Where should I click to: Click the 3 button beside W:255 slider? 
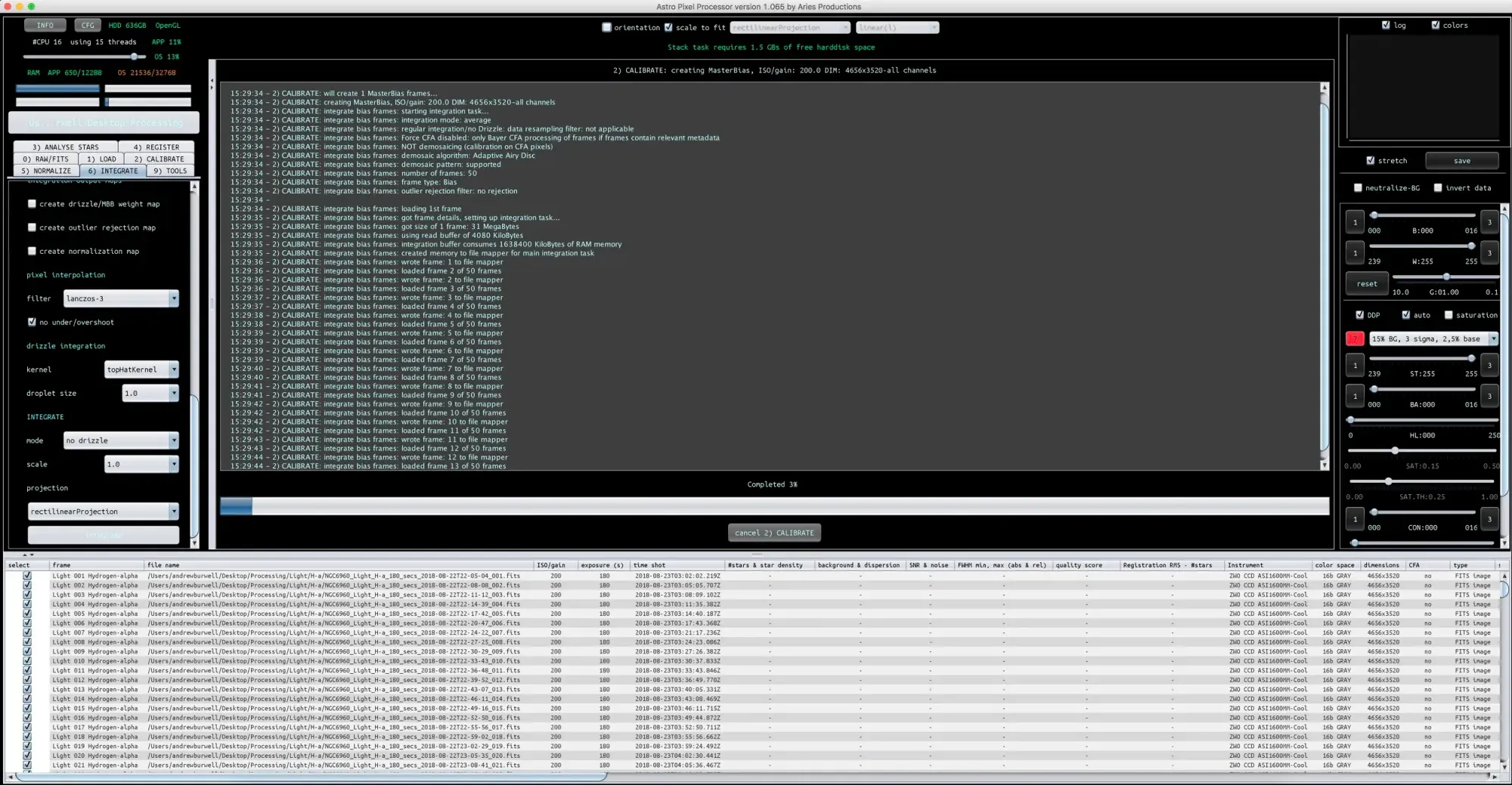(x=1489, y=253)
